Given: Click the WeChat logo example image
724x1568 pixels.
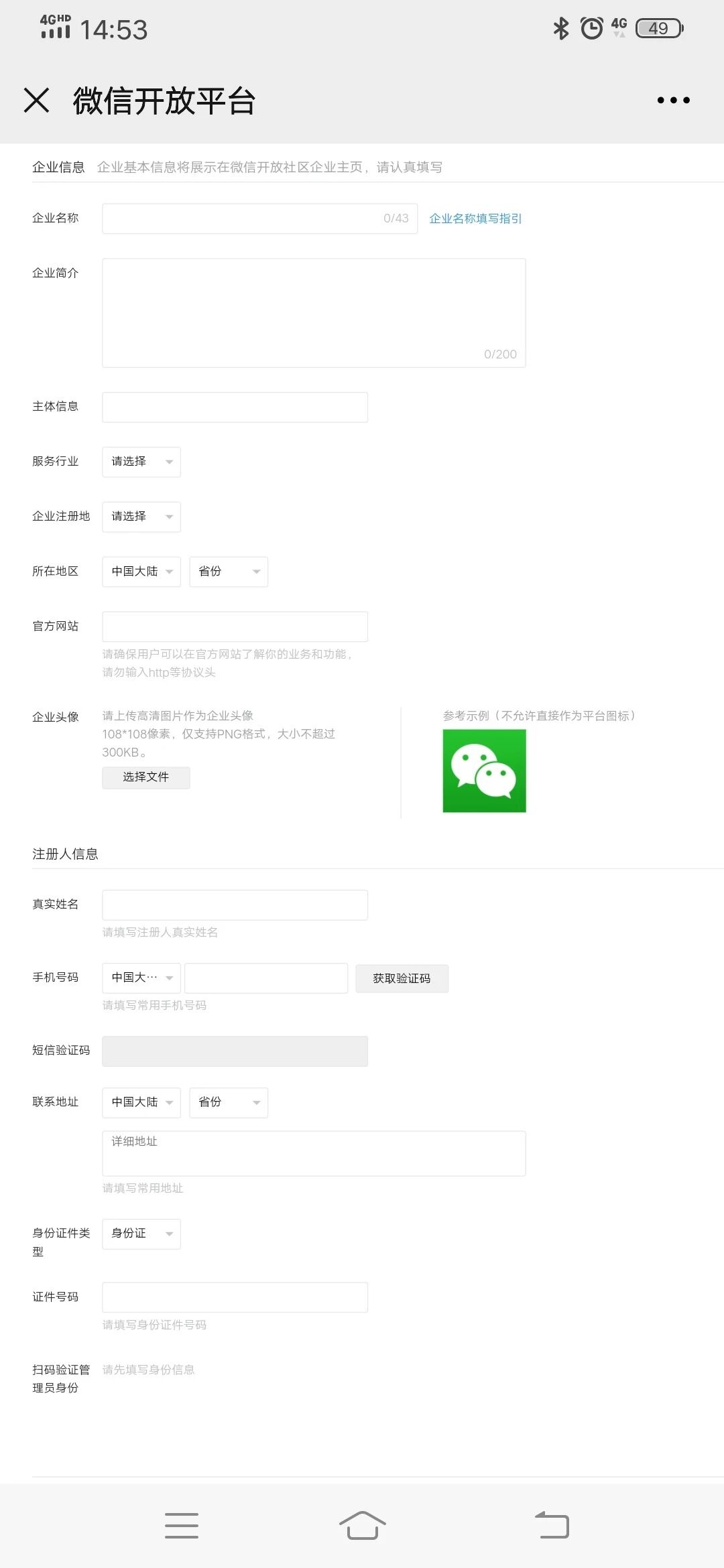Looking at the screenshot, I should click(x=484, y=771).
